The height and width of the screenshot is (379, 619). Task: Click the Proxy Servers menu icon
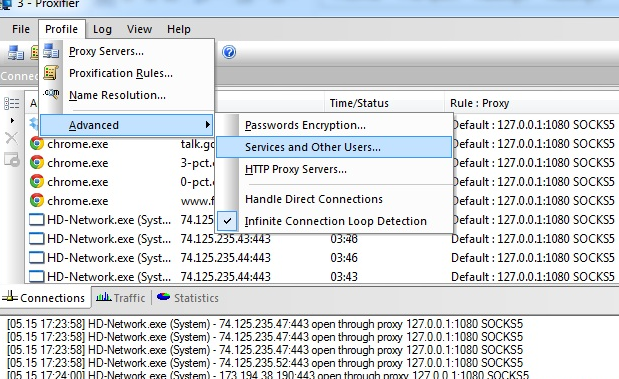51,51
